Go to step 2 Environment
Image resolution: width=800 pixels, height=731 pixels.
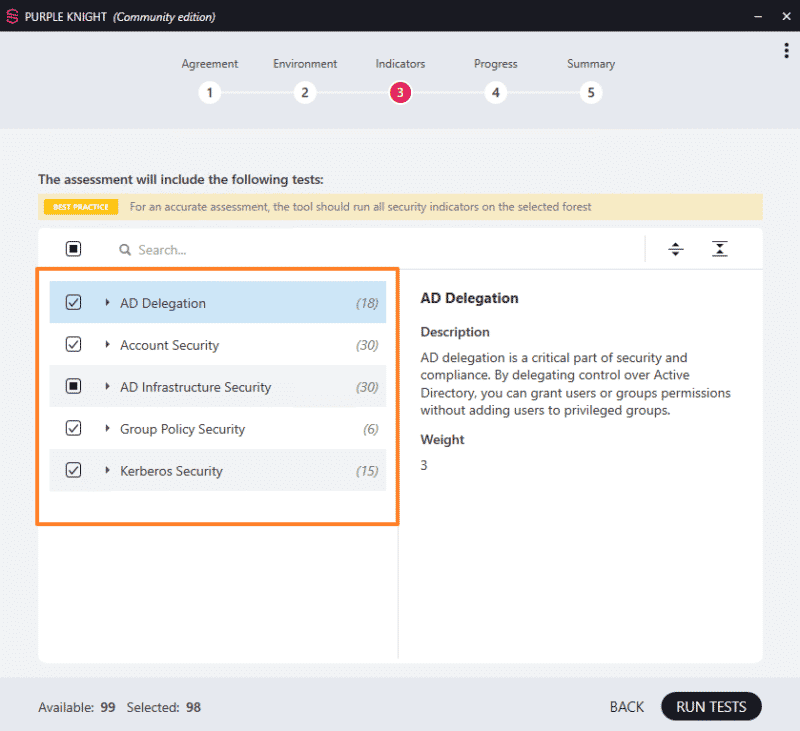coord(305,93)
